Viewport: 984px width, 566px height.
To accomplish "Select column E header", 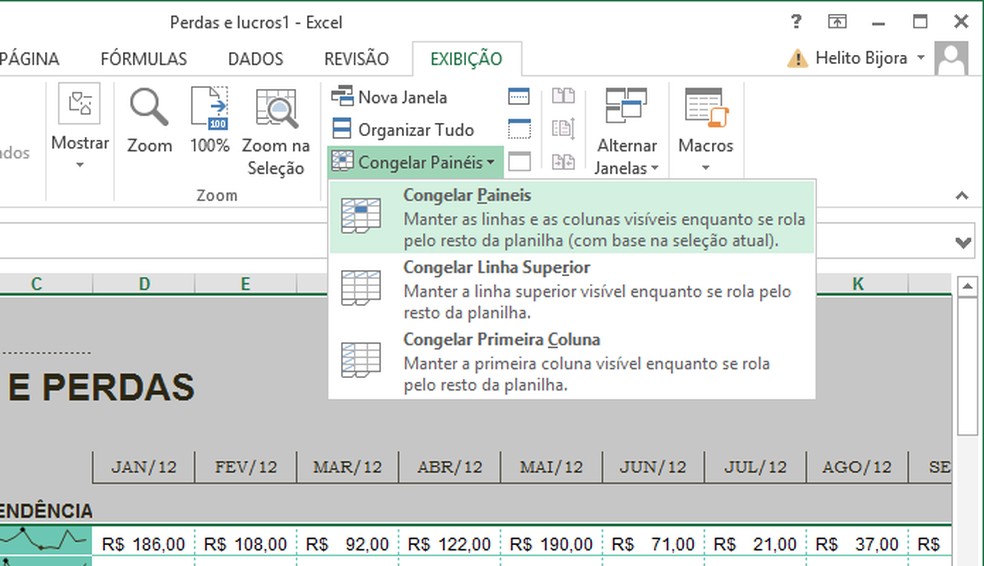I will [x=245, y=284].
